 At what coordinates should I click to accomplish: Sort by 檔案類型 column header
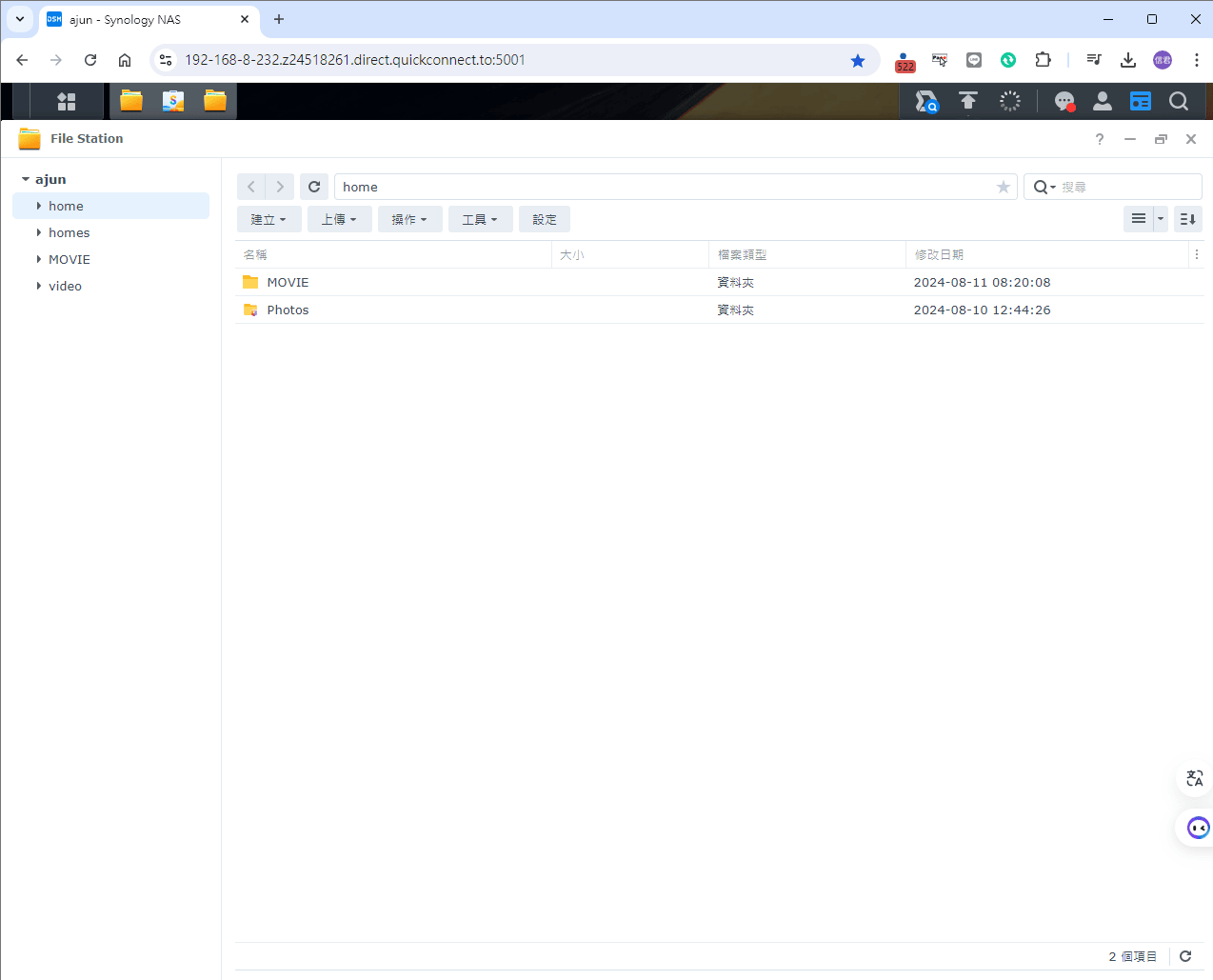coord(807,254)
